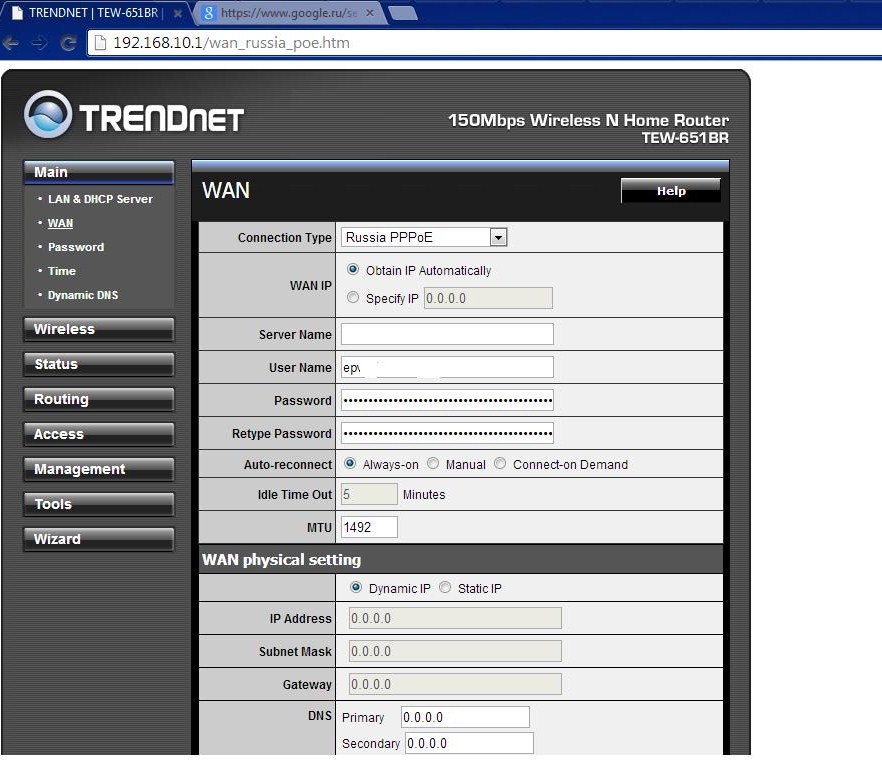882x762 pixels.
Task: Click the TRENDnet logo
Action: [134, 115]
